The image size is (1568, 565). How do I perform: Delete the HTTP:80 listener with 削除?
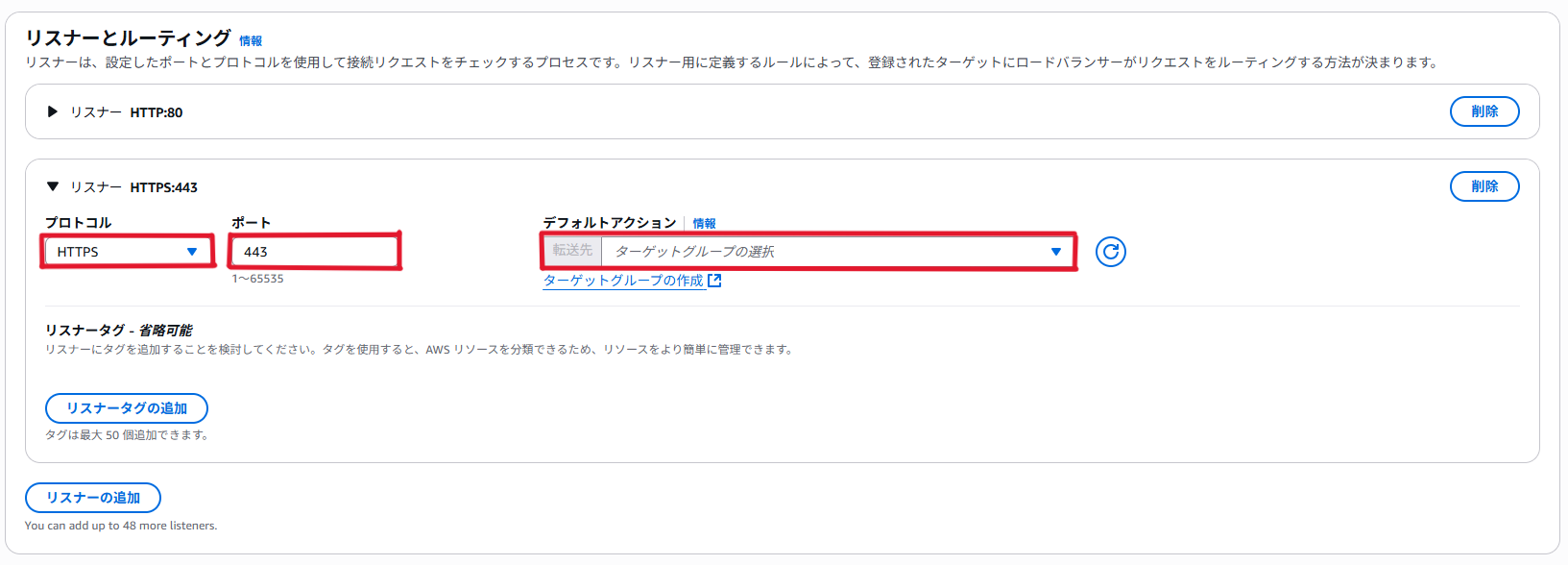click(1484, 111)
